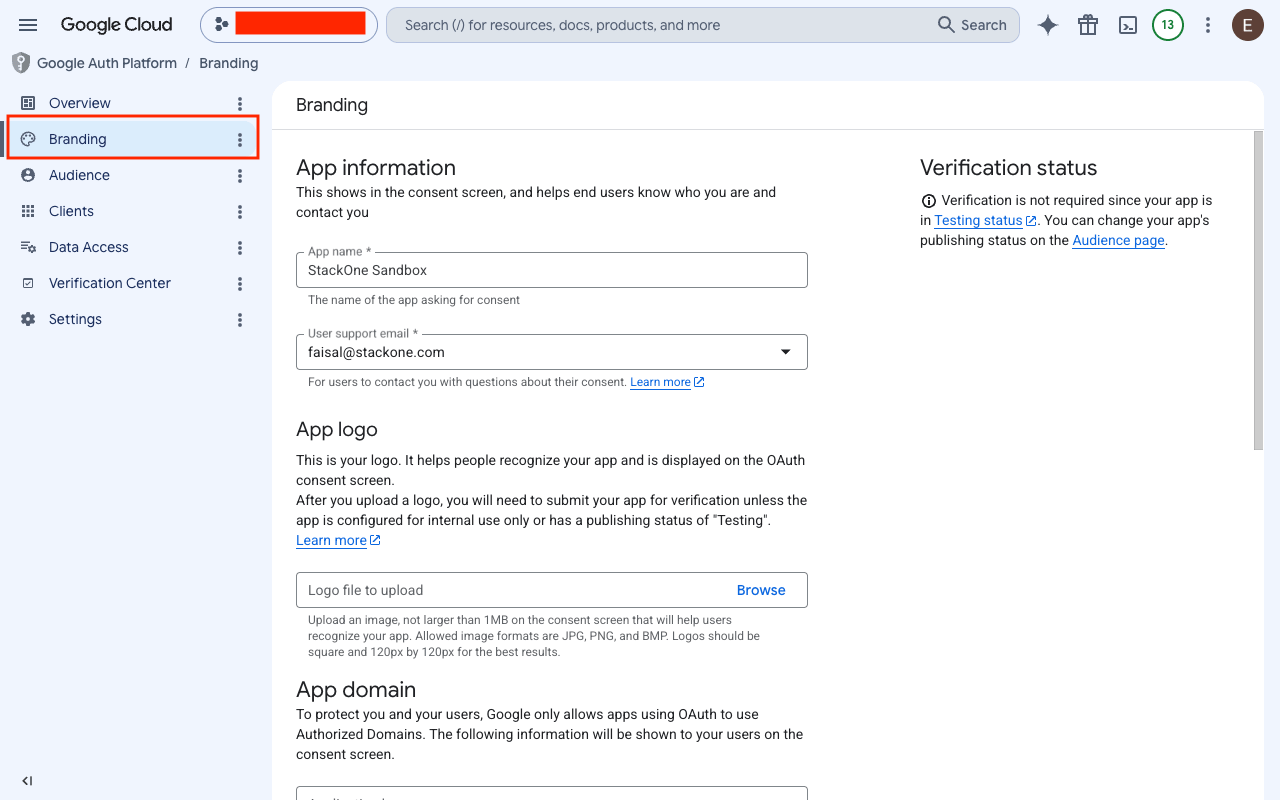
Task: Click the Google Cloud logo
Action: coord(116,25)
